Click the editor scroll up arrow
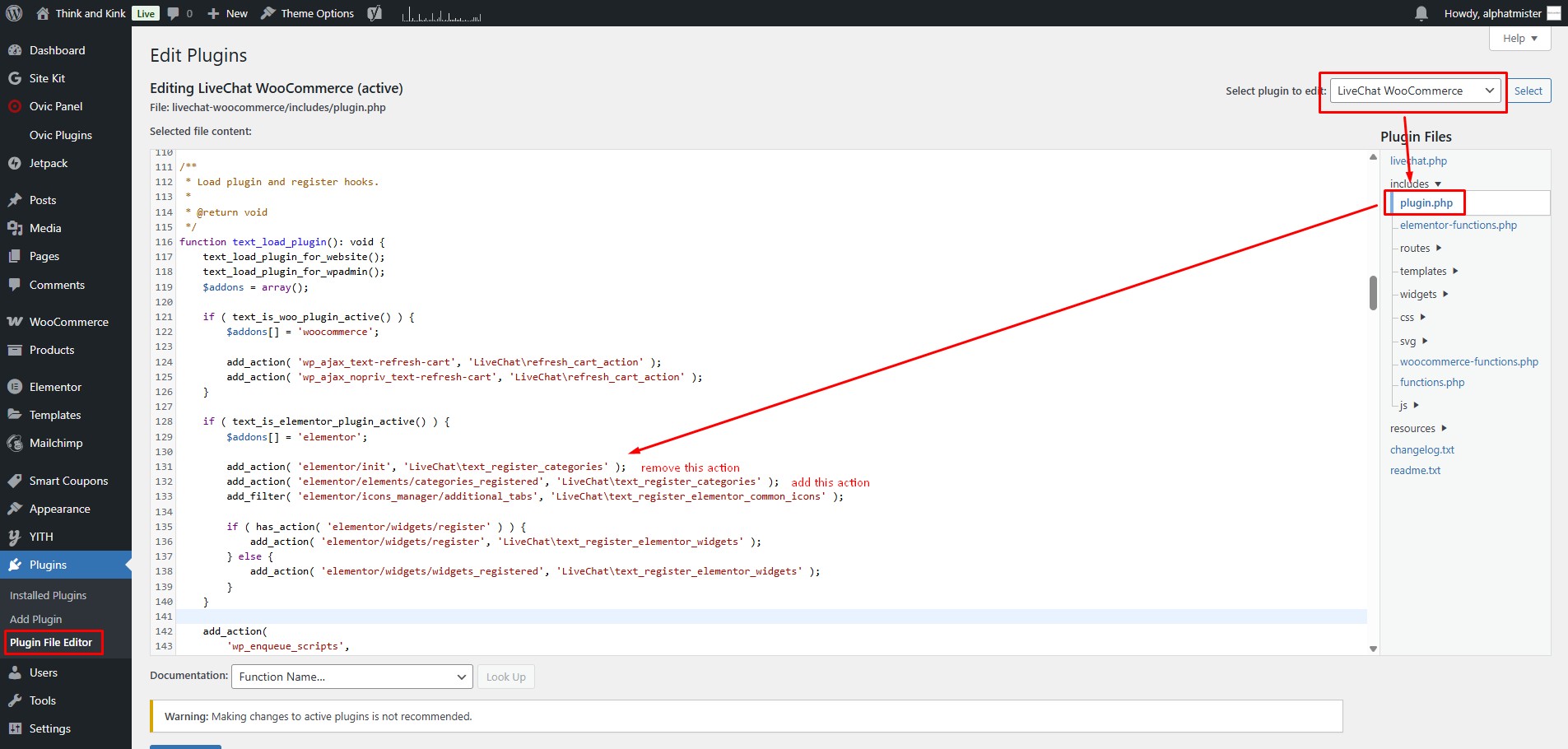The height and width of the screenshot is (749, 1568). (1373, 156)
